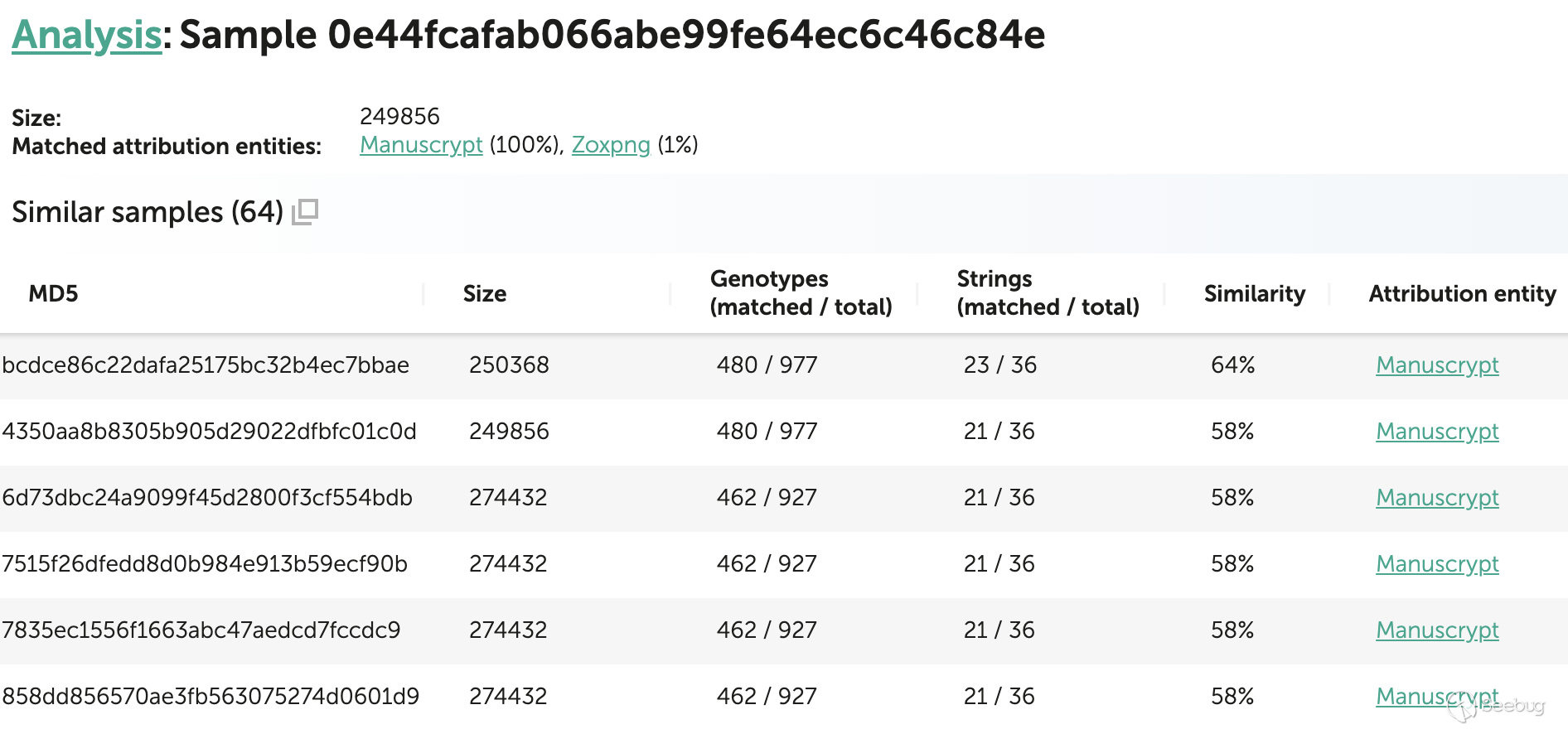The width and height of the screenshot is (1568, 729).
Task: Sort by Attribution entity column header
Action: point(1462,293)
